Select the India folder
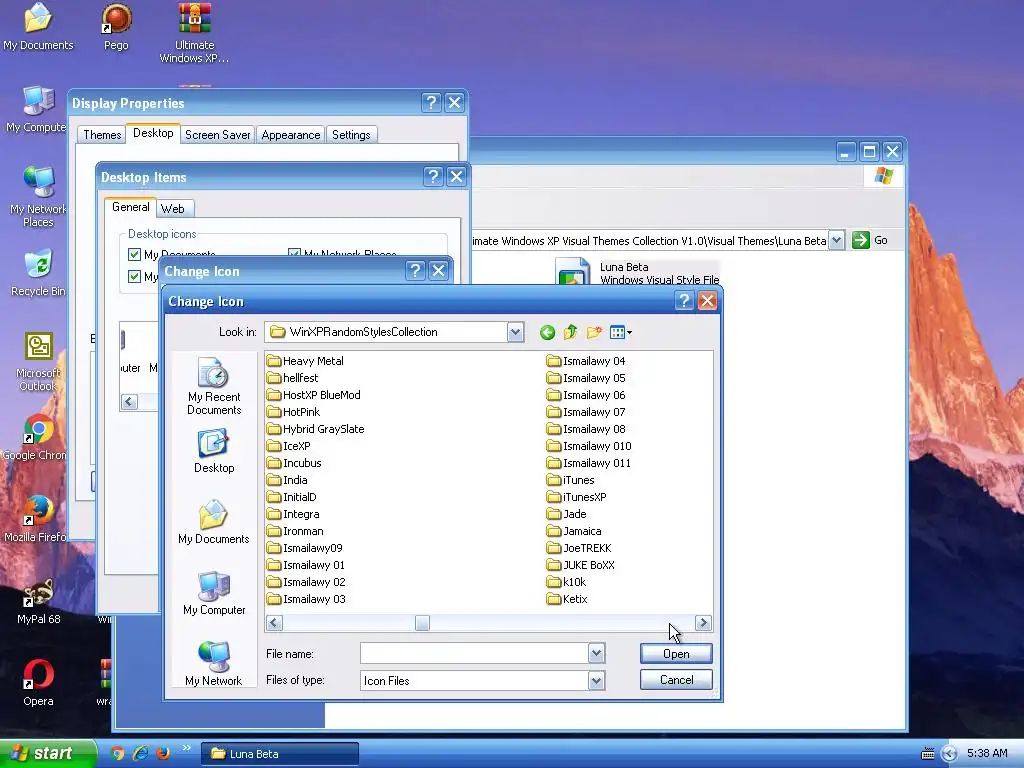The image size is (1024, 768). [287, 480]
